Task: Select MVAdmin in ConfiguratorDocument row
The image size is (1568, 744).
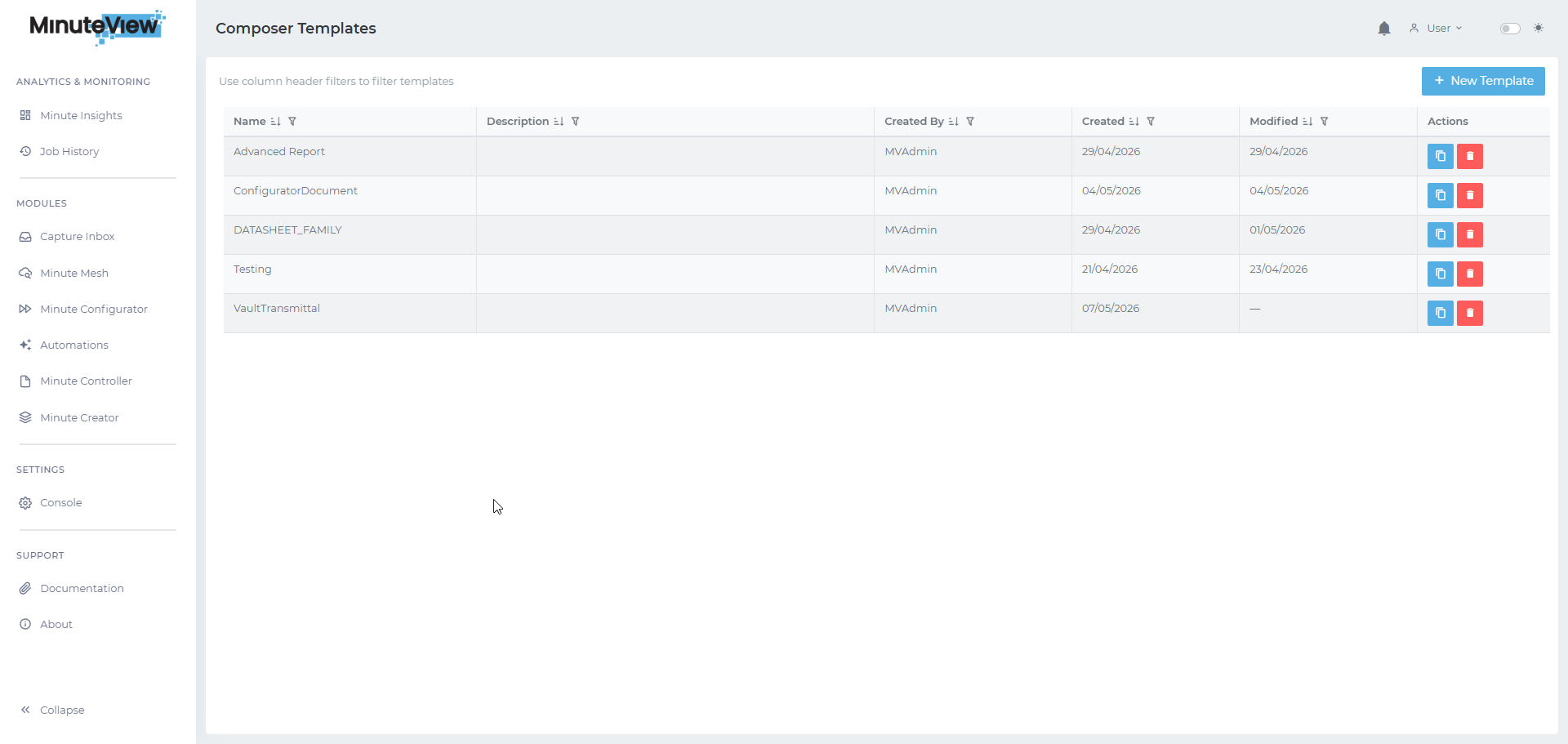Action: click(911, 190)
